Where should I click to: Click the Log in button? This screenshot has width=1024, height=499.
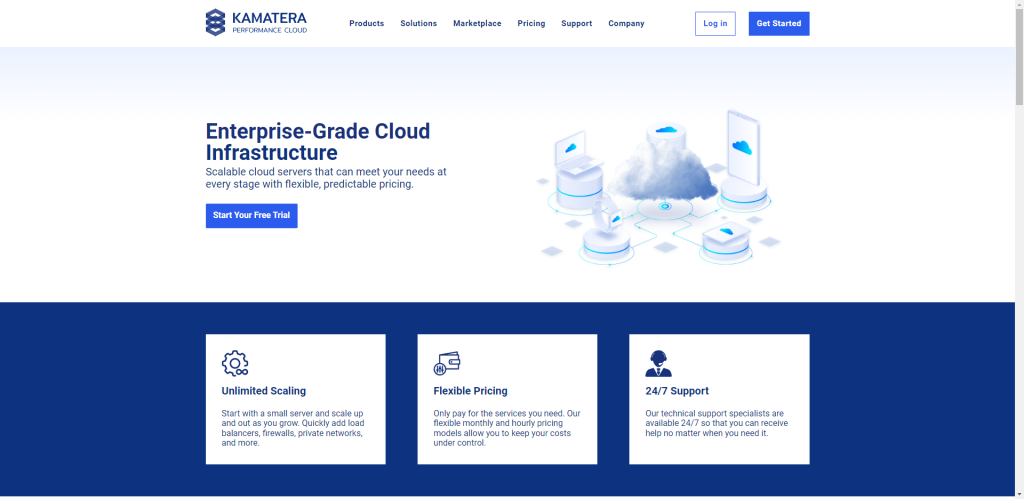715,23
